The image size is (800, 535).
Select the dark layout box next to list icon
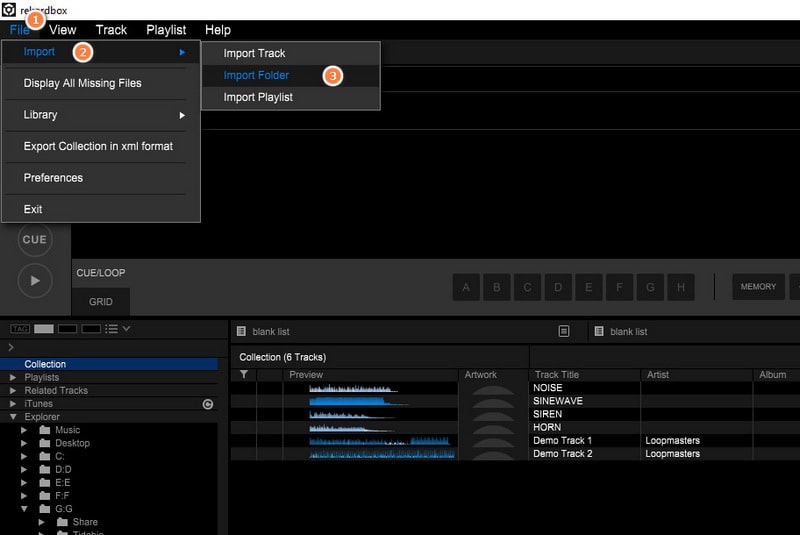click(x=91, y=329)
